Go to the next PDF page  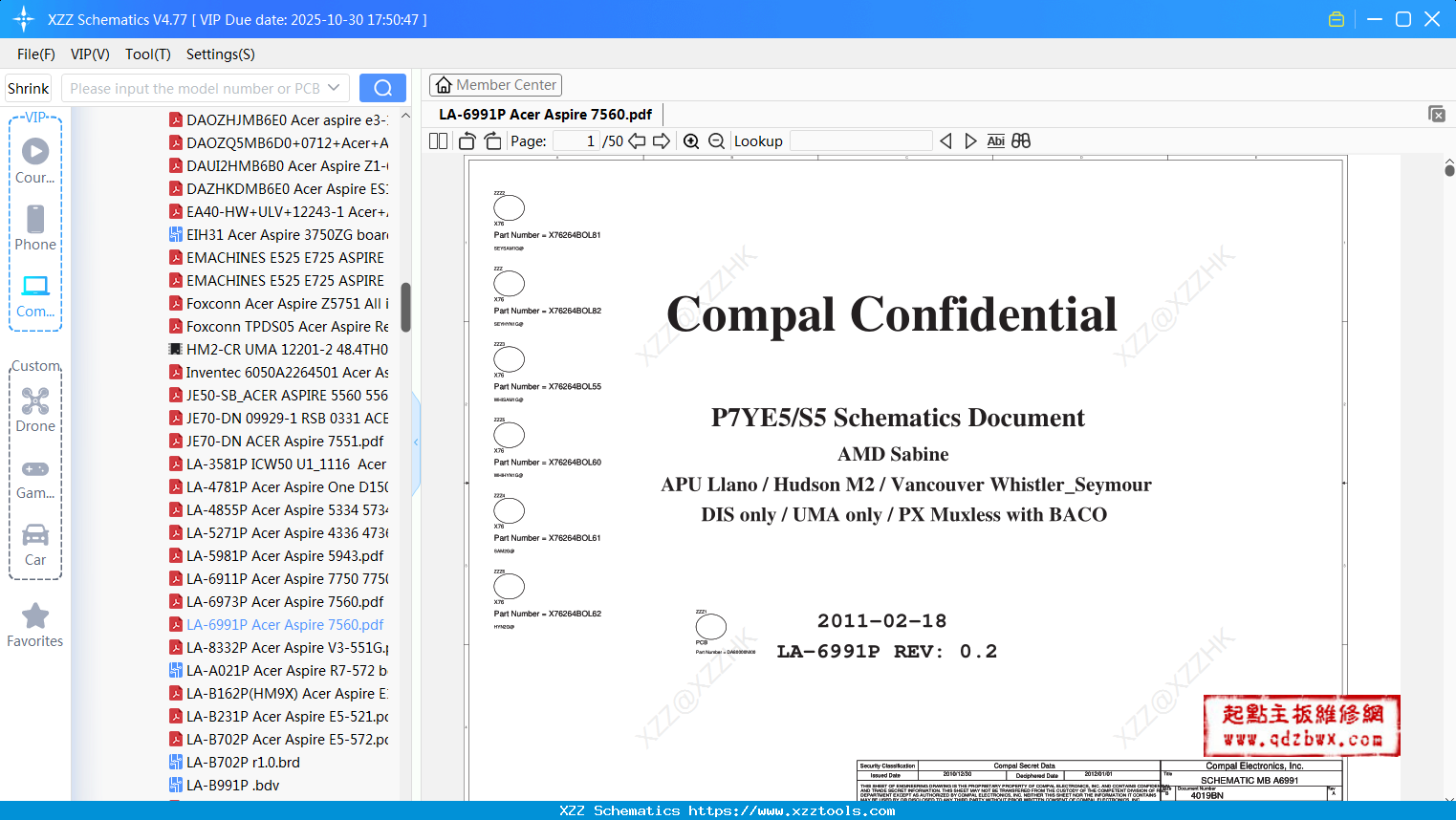[662, 141]
